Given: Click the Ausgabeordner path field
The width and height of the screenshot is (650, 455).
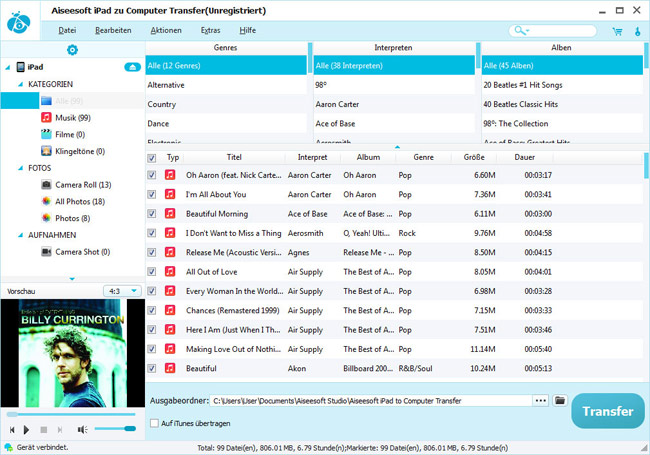Looking at the screenshot, I should tap(371, 401).
